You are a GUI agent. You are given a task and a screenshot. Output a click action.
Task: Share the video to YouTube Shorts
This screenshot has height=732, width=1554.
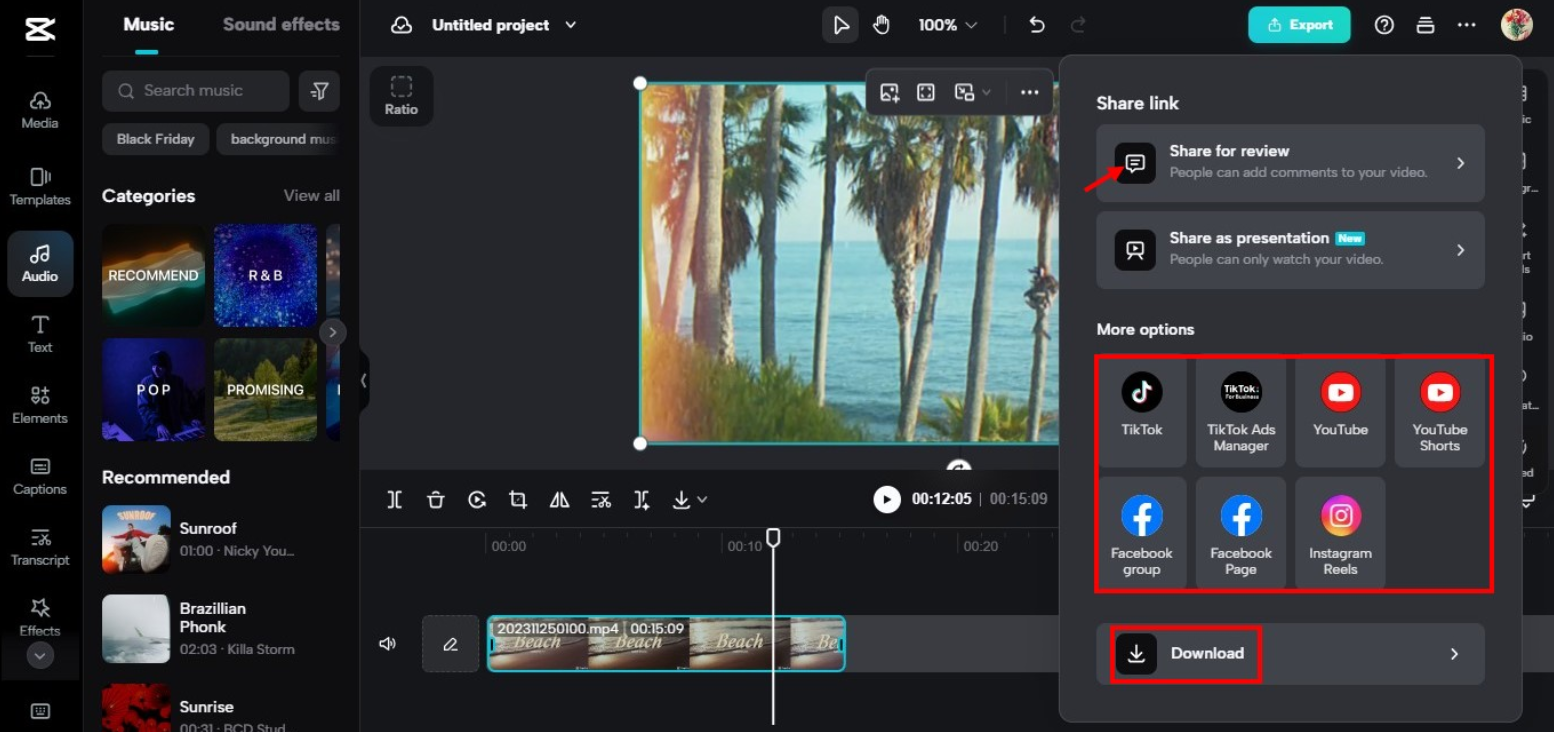(1439, 410)
